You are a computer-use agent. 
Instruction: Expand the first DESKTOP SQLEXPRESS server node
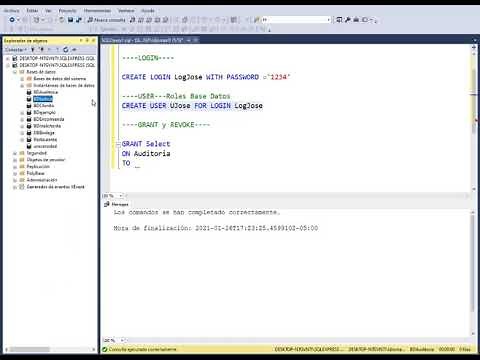(x=8, y=58)
